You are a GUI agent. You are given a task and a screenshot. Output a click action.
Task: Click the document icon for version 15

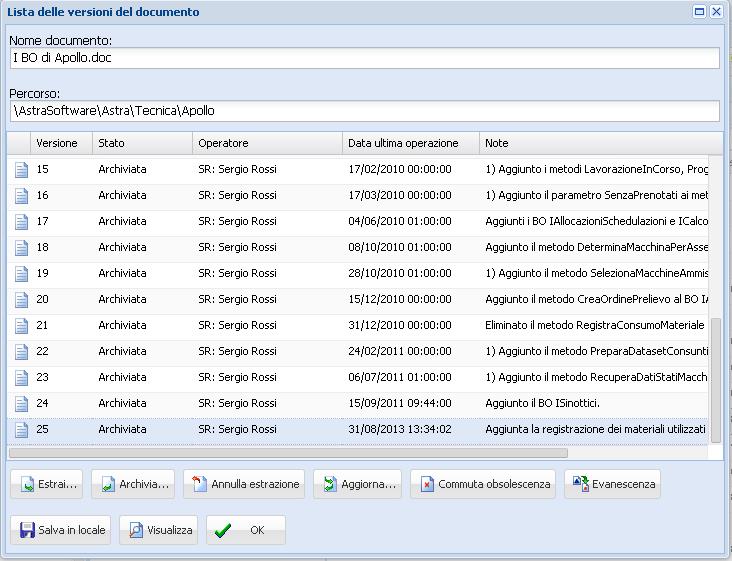pyautogui.click(x=21, y=170)
